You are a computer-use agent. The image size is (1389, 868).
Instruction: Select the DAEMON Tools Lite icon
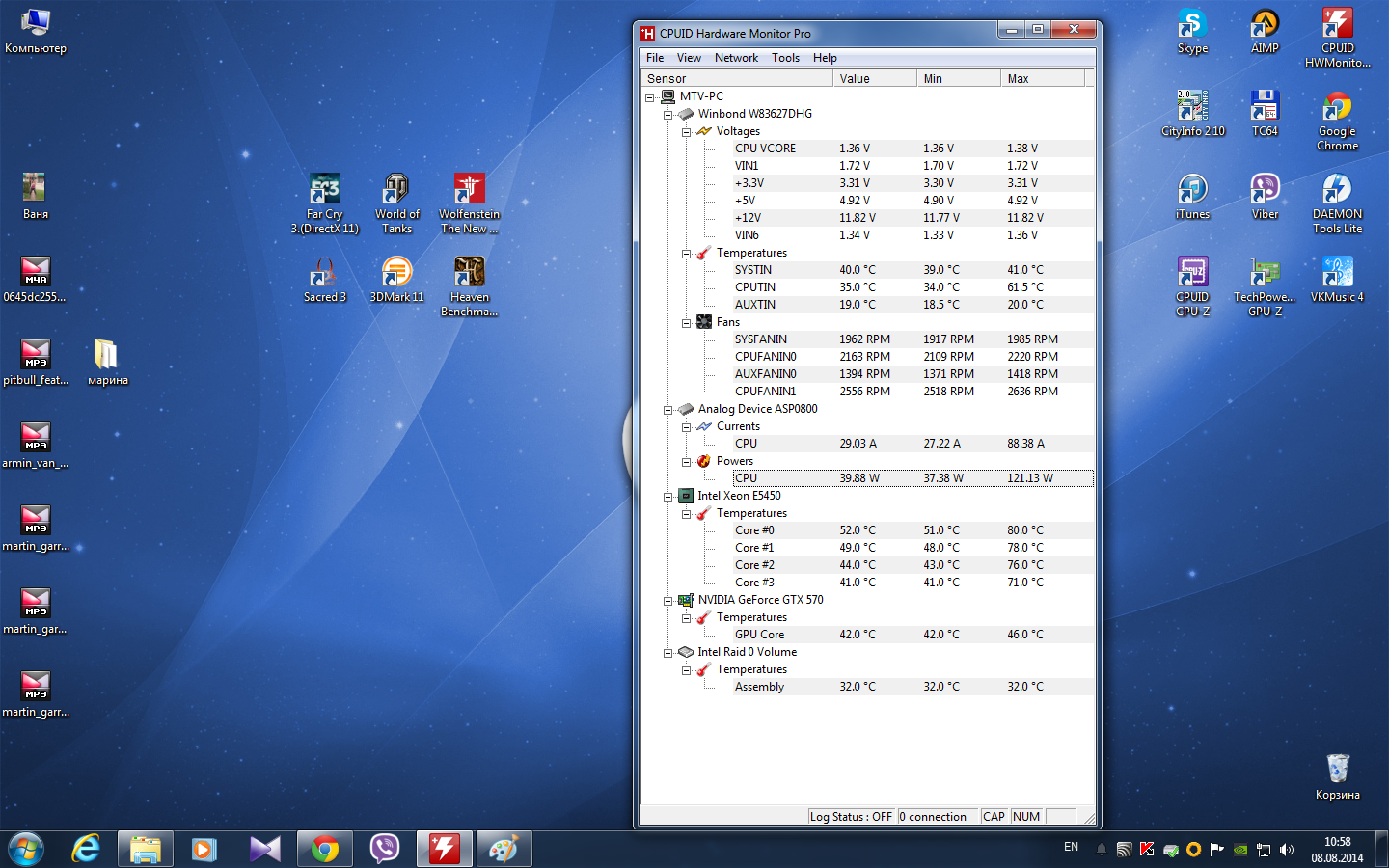(1338, 203)
